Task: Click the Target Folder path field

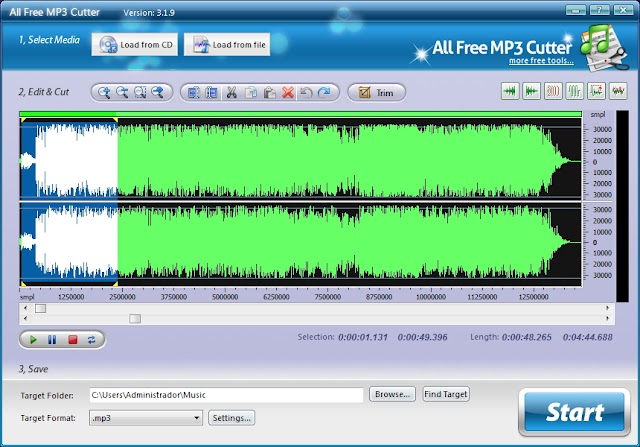Action: 226,395
